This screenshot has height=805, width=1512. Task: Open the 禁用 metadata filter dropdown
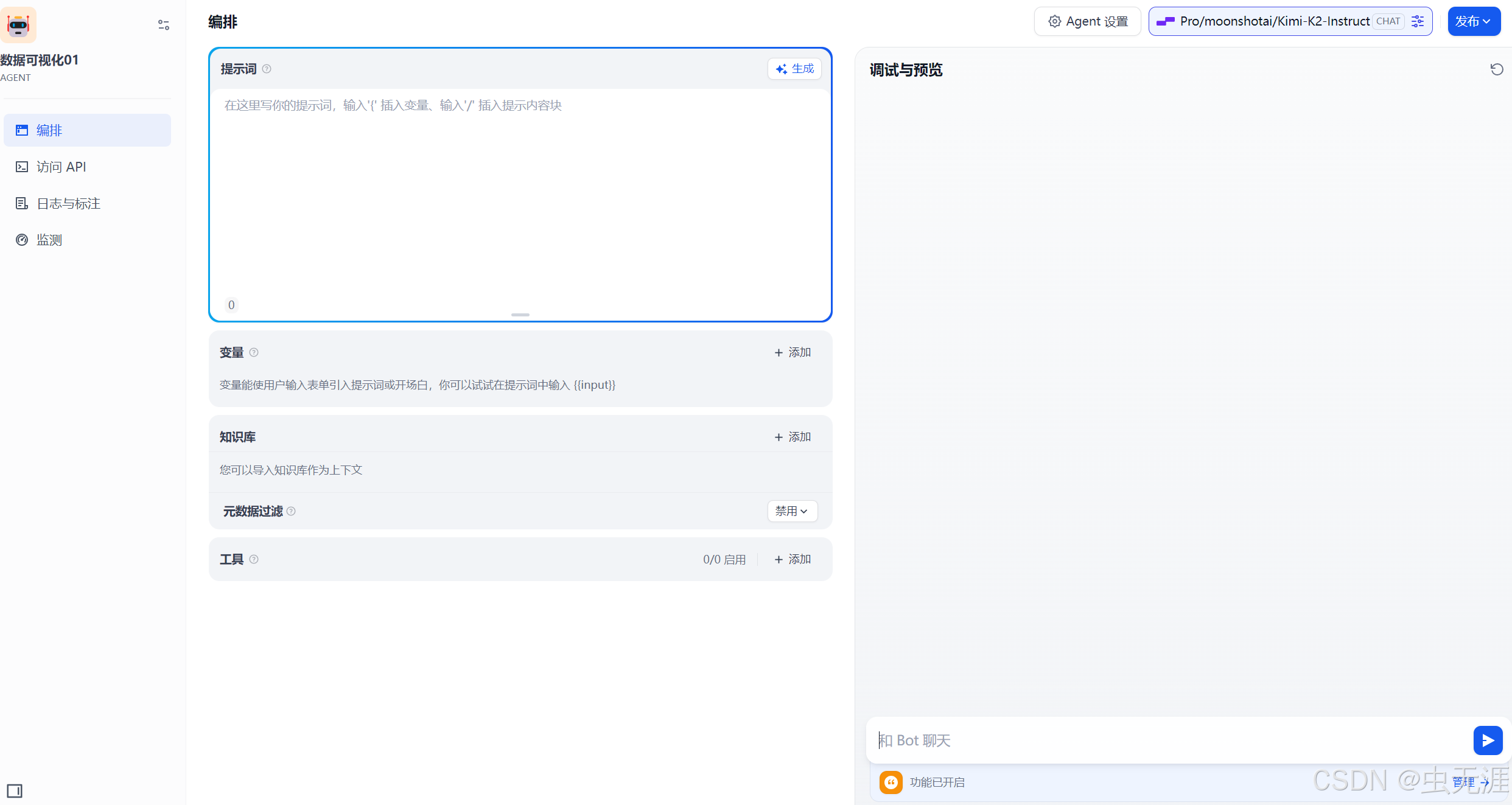pyautogui.click(x=791, y=511)
